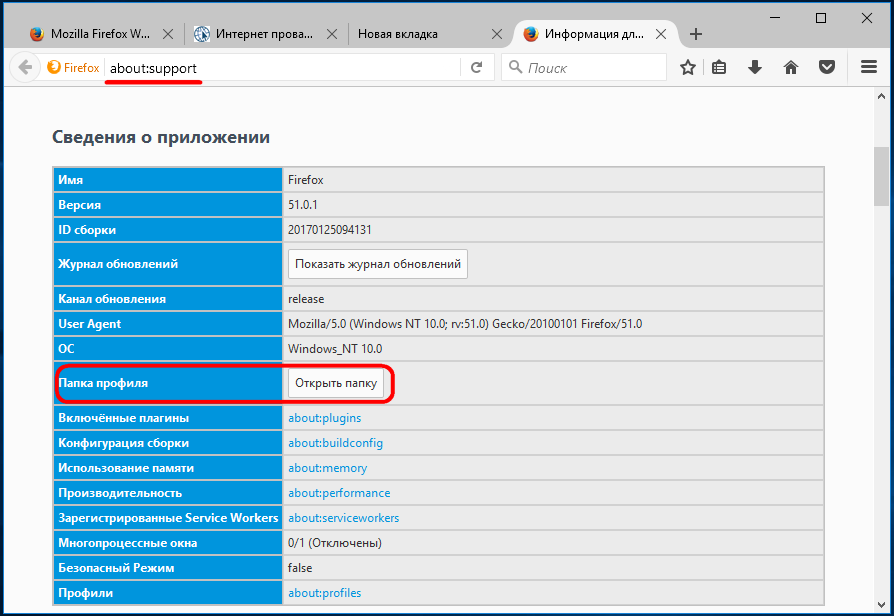Close the Новая вкладка tab
Screen dimensions: 894x616
click(x=497, y=34)
